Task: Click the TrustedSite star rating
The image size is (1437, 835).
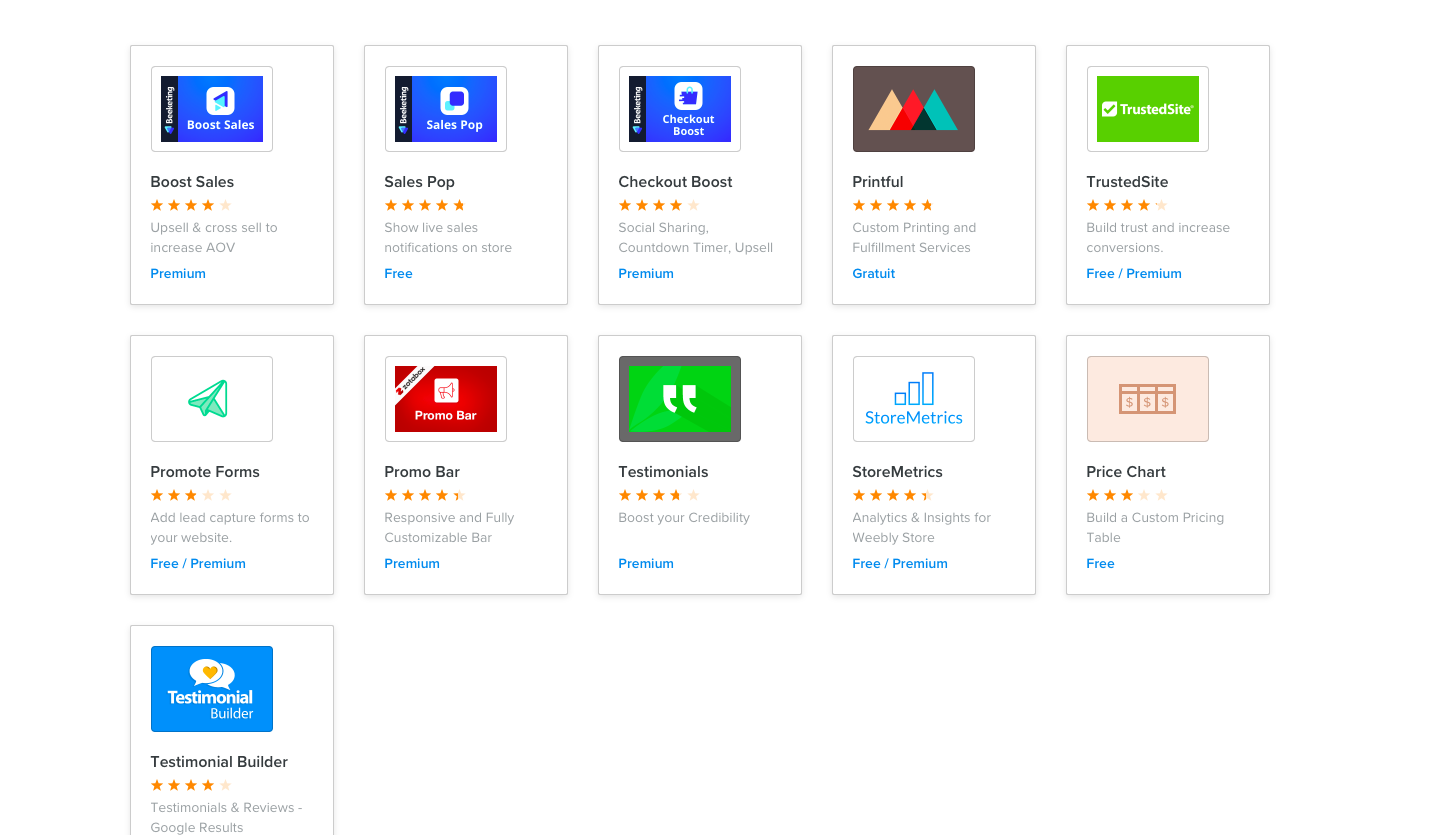Action: [x=1127, y=205]
